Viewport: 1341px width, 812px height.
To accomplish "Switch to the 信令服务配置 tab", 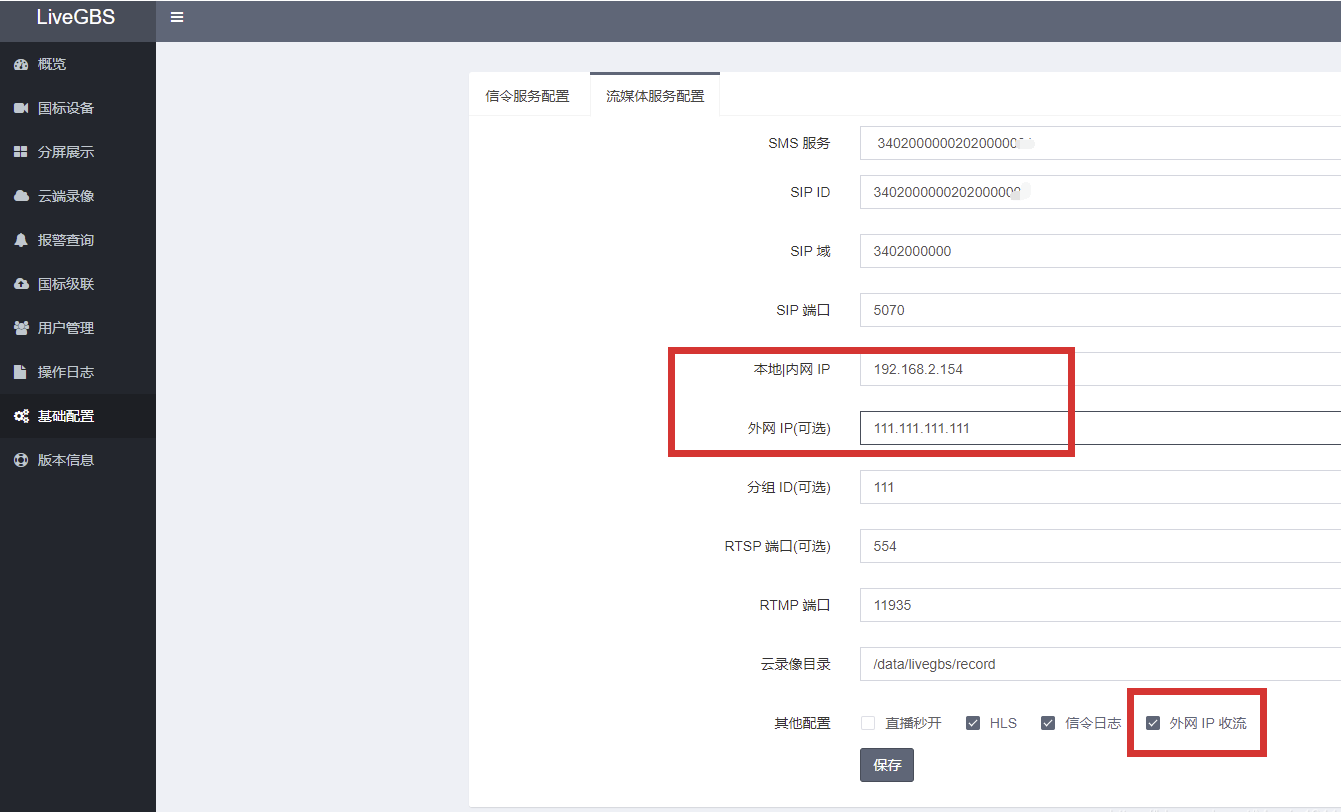I will [x=527, y=96].
